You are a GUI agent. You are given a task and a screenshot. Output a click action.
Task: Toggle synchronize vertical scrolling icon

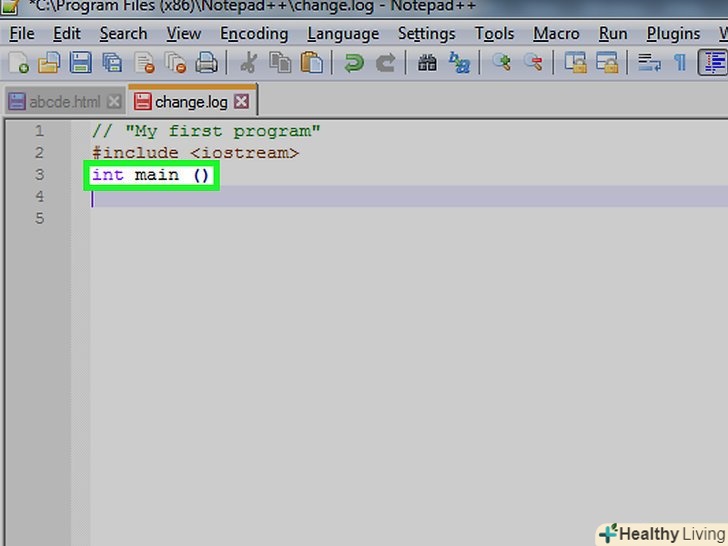575,63
